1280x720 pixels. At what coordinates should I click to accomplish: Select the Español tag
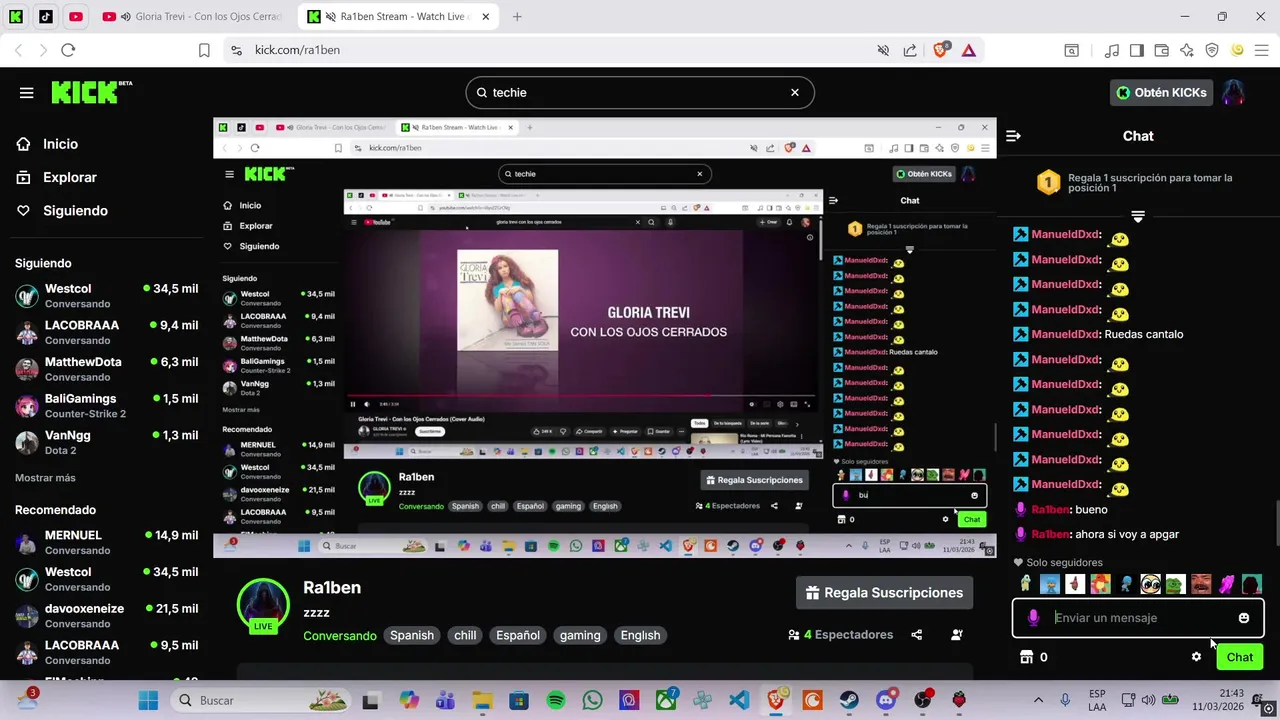pyautogui.click(x=518, y=635)
